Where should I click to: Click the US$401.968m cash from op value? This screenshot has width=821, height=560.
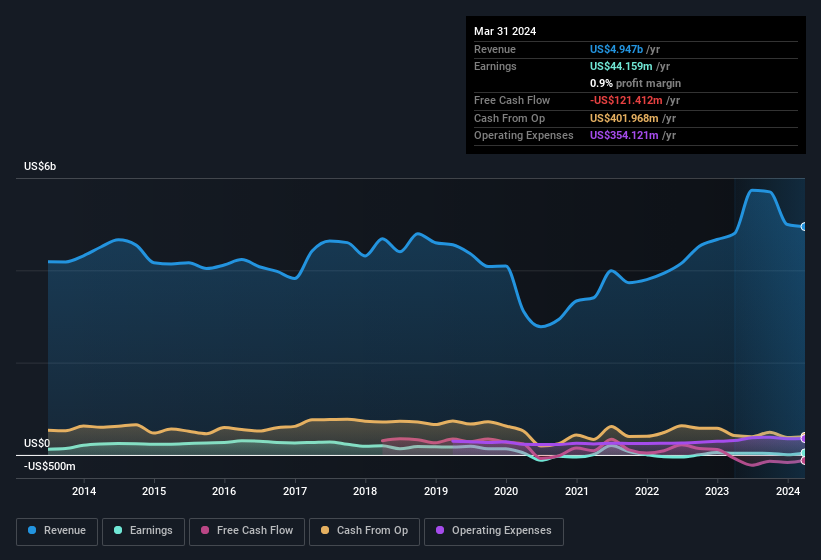(624, 118)
